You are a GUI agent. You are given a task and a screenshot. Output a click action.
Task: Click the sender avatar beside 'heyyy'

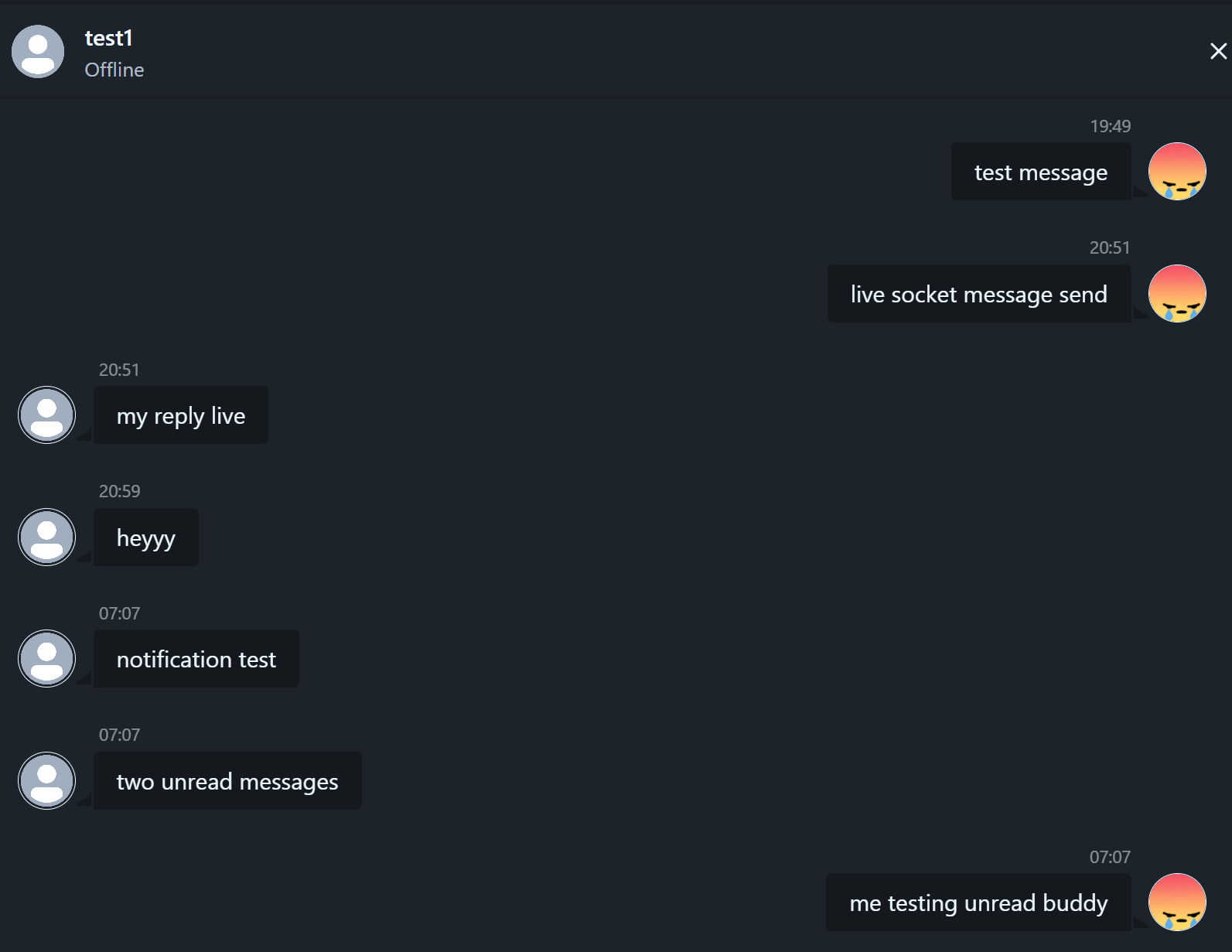coord(46,537)
